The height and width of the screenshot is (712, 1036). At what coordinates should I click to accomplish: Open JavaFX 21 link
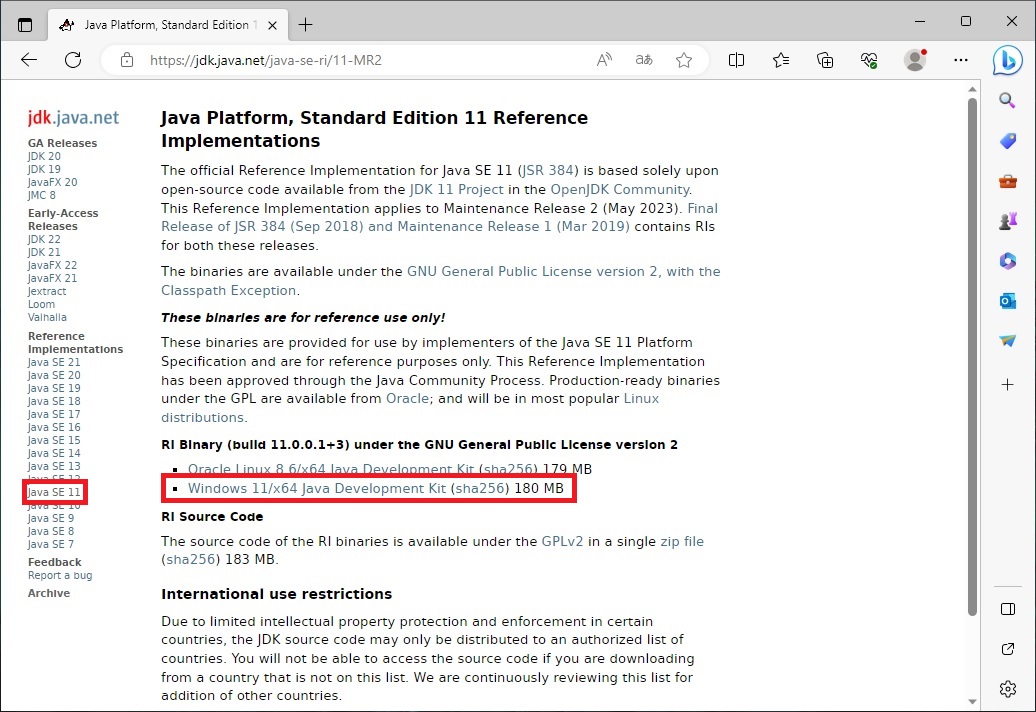[52, 278]
